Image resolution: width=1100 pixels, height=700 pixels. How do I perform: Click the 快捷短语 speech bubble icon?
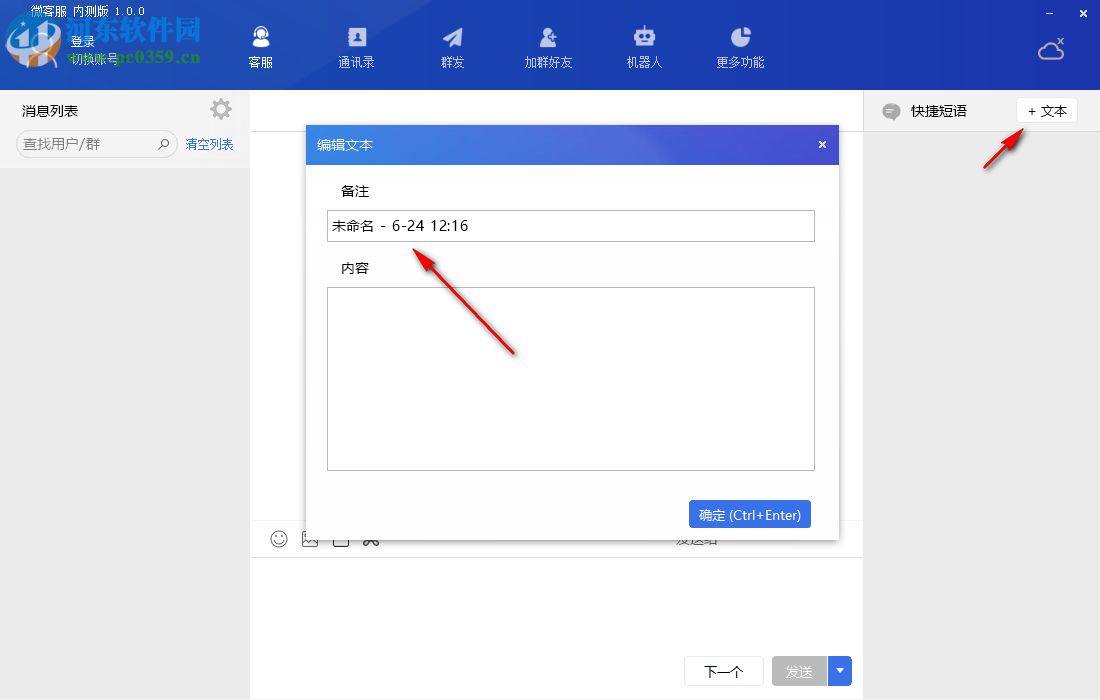[890, 111]
